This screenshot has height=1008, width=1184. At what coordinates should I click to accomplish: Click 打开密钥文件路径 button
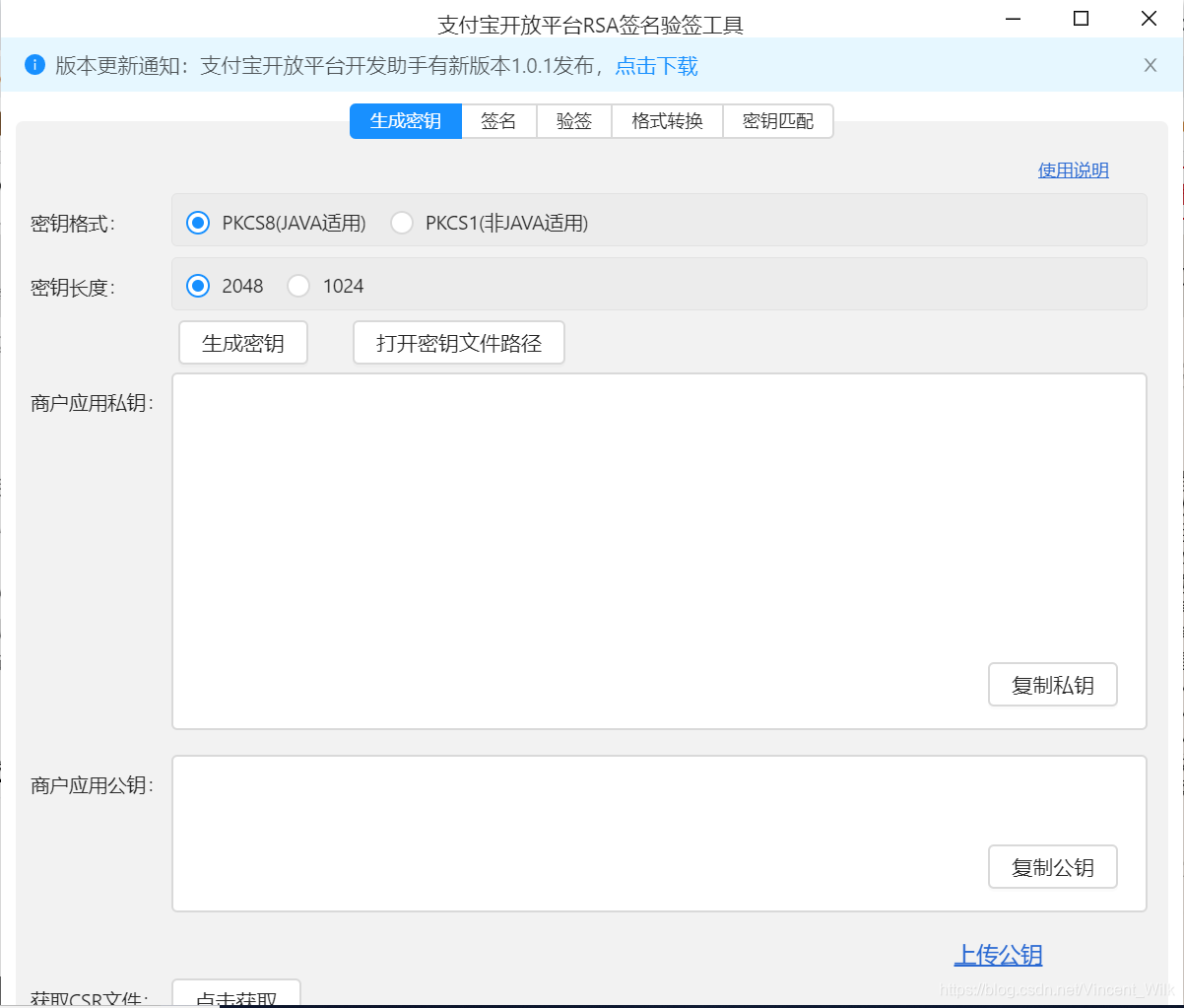click(x=459, y=343)
